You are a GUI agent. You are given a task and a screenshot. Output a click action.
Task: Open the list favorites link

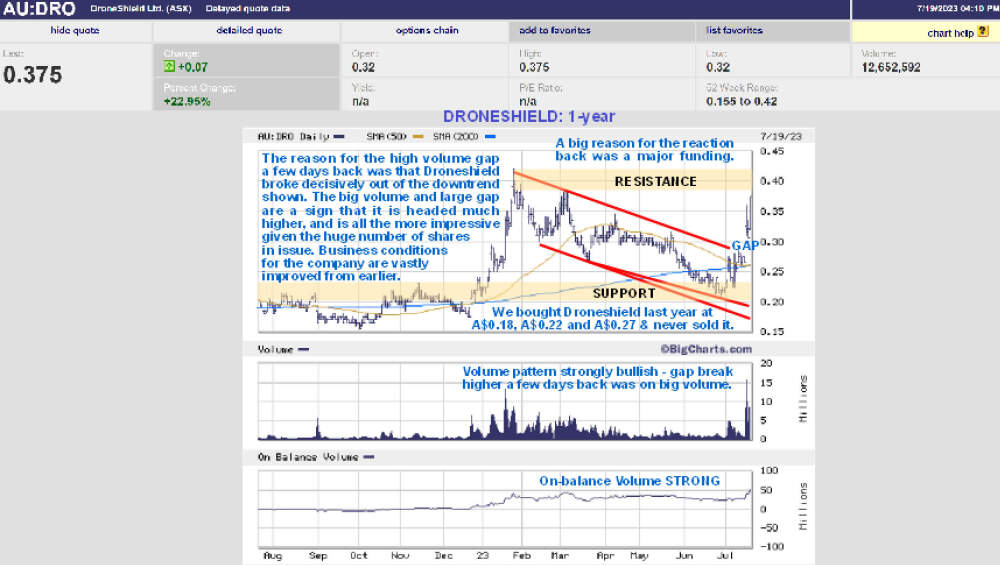[734, 30]
